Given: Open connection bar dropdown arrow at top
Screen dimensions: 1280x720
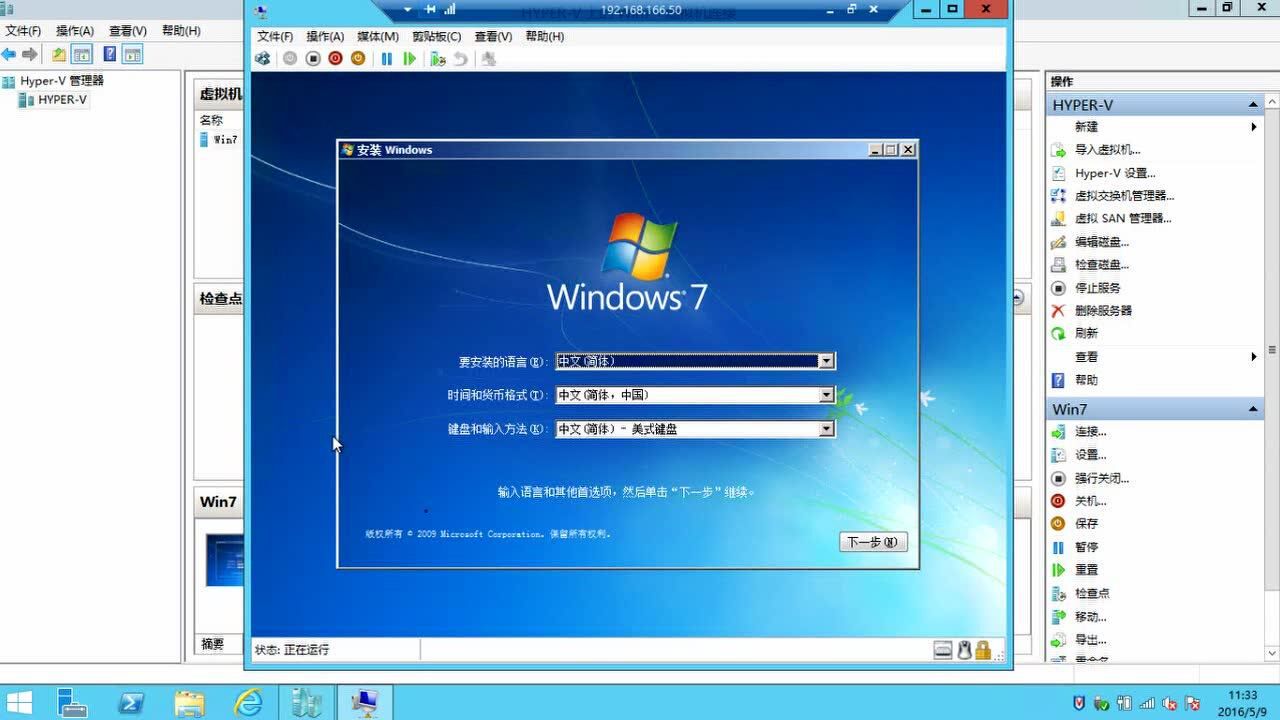Looking at the screenshot, I should point(408,10).
